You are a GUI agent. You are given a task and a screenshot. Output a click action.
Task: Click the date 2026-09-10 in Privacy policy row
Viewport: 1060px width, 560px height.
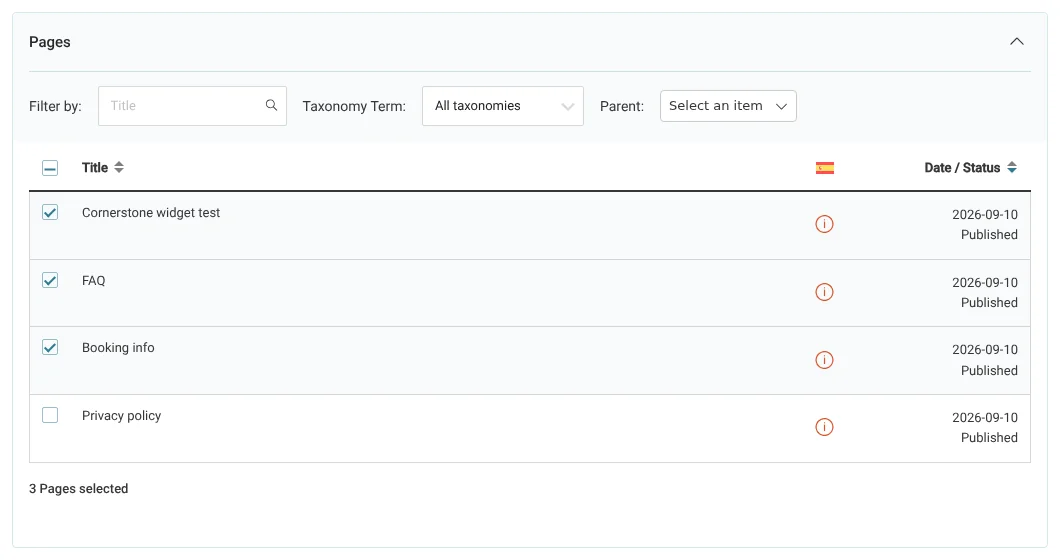tap(984, 417)
